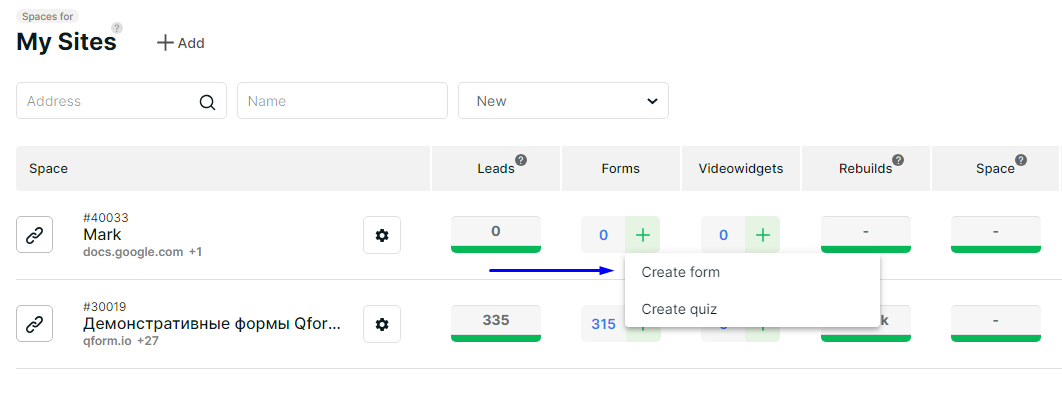Click the link icon for space #30019
The width and height of the screenshot is (1062, 407).
pos(35,324)
